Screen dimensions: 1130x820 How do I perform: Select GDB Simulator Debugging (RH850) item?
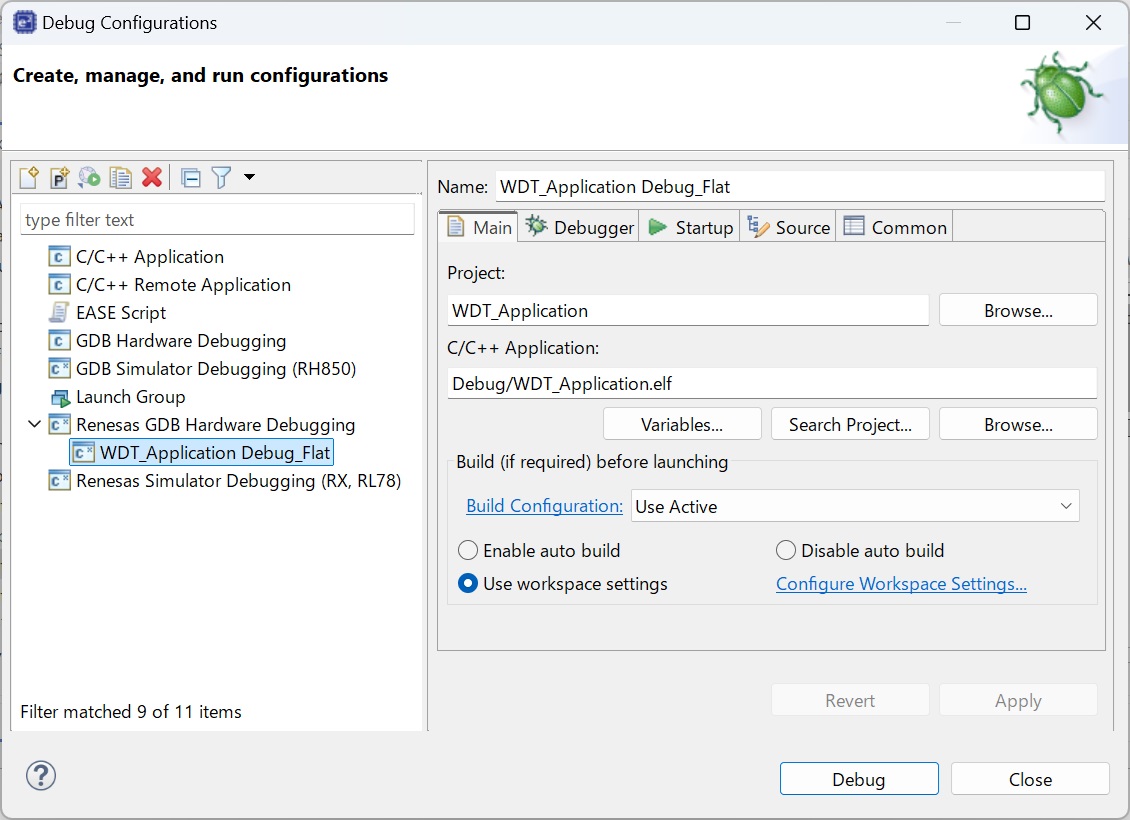[x=203, y=369]
